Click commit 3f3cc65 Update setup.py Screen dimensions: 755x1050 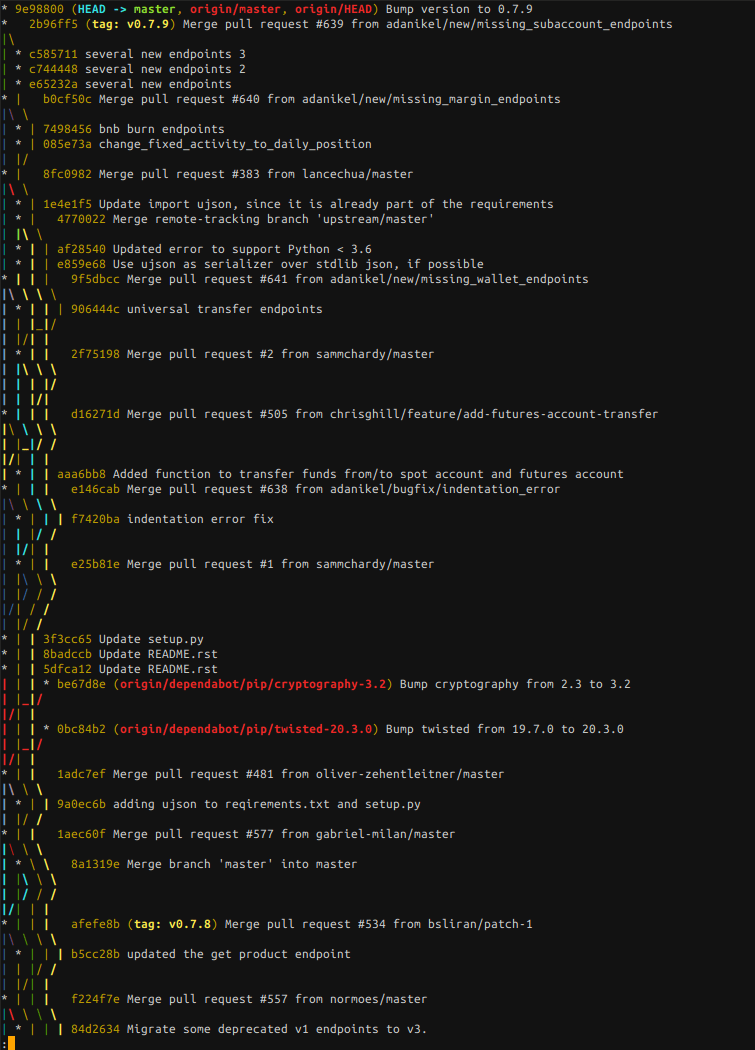123,640
